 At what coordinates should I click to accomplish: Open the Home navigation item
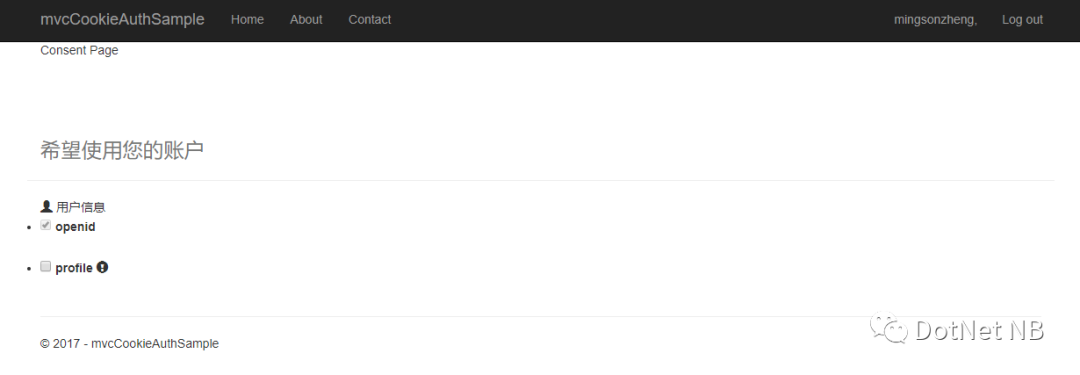tap(247, 20)
